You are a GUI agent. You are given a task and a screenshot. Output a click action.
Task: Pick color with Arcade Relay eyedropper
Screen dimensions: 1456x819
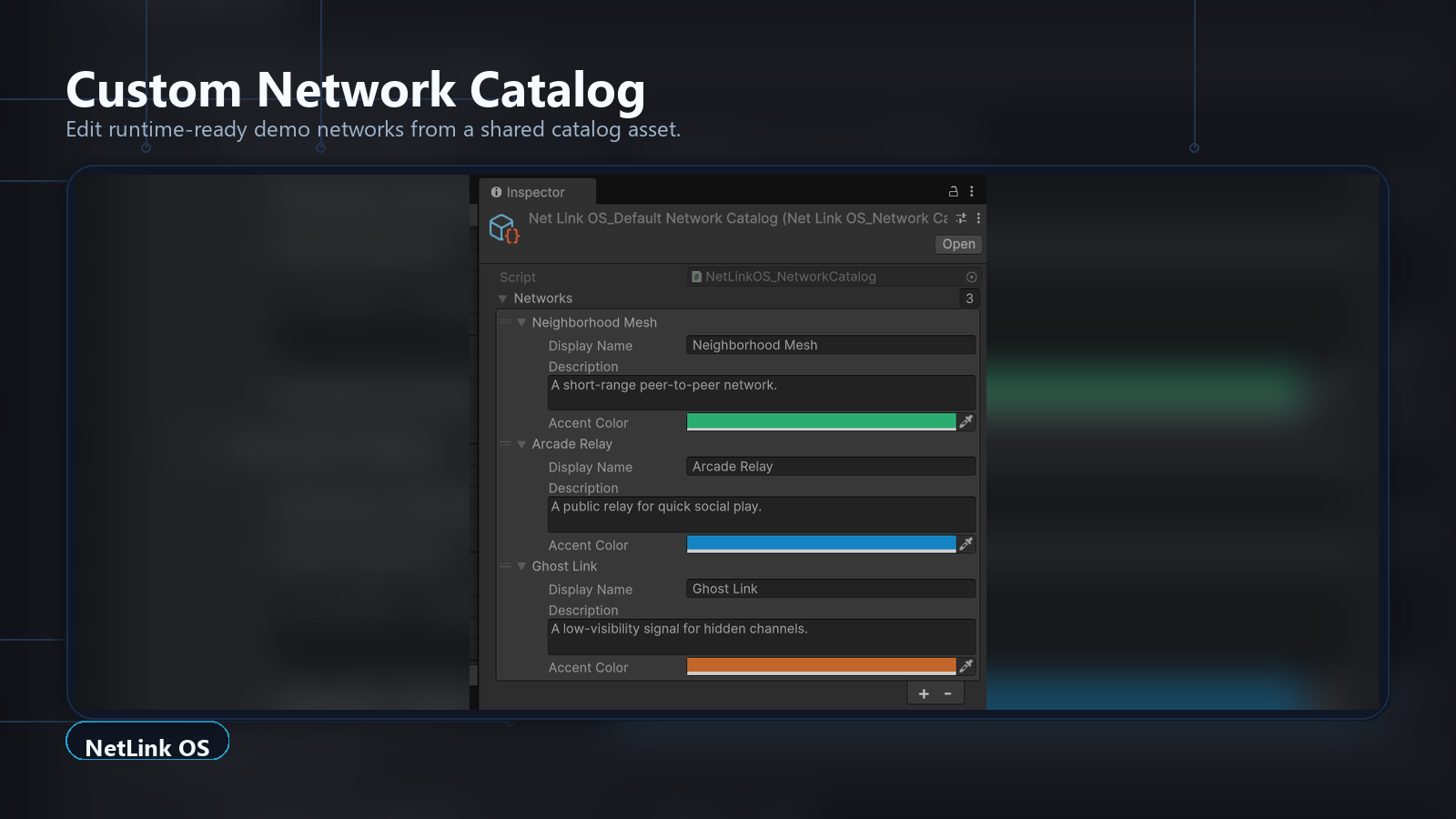coord(966,543)
